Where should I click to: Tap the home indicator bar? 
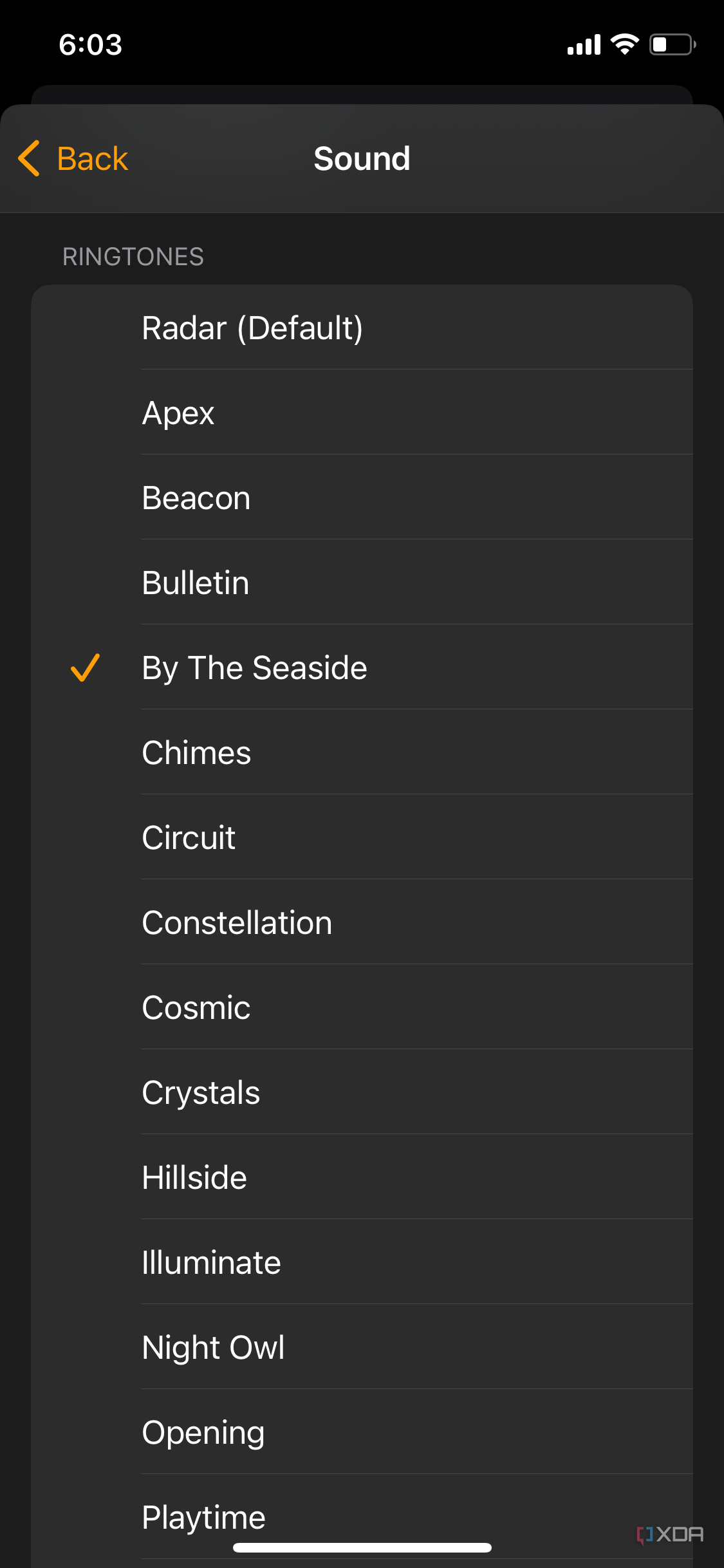362,1547
